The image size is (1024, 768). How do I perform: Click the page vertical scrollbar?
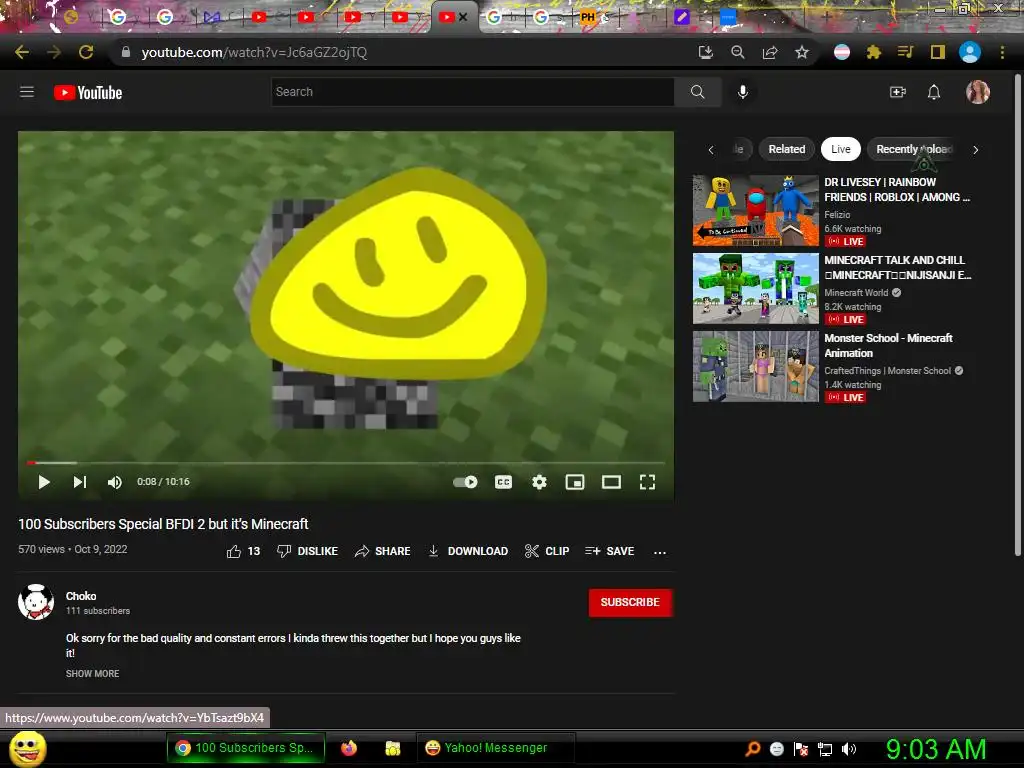pos(1017,313)
